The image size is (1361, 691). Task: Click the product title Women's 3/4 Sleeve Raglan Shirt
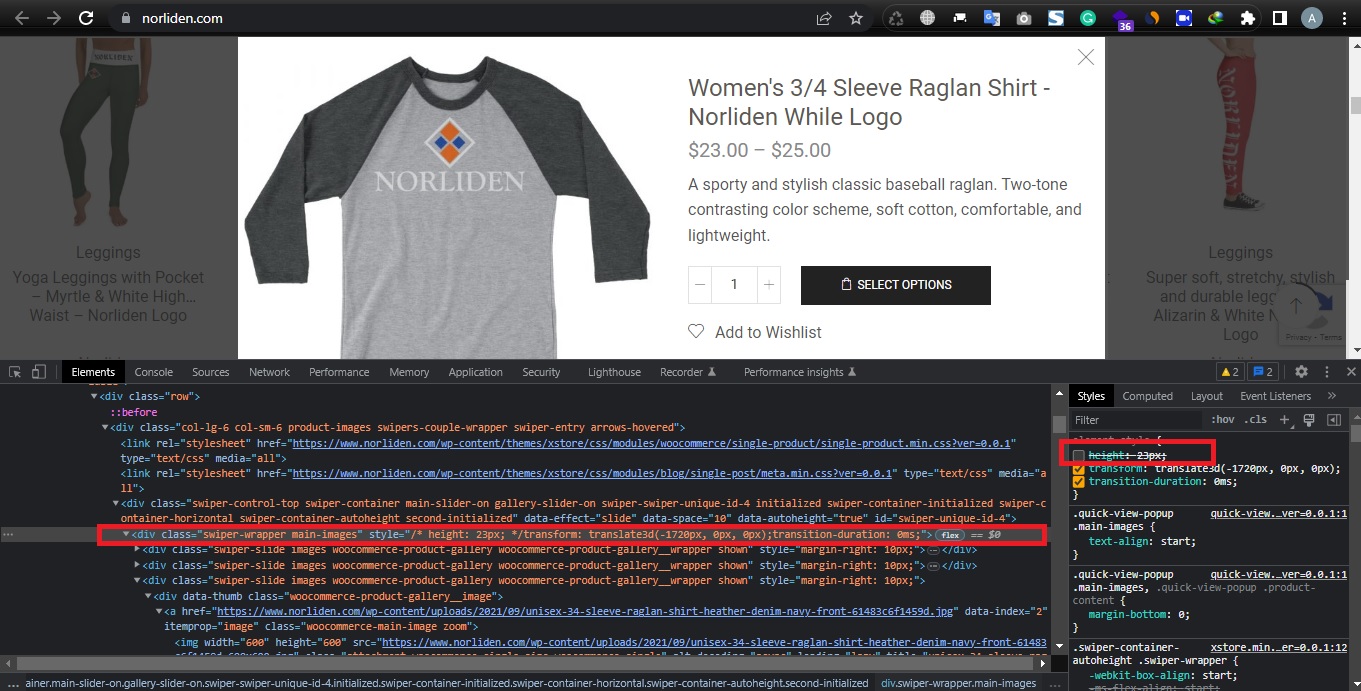coord(869,102)
